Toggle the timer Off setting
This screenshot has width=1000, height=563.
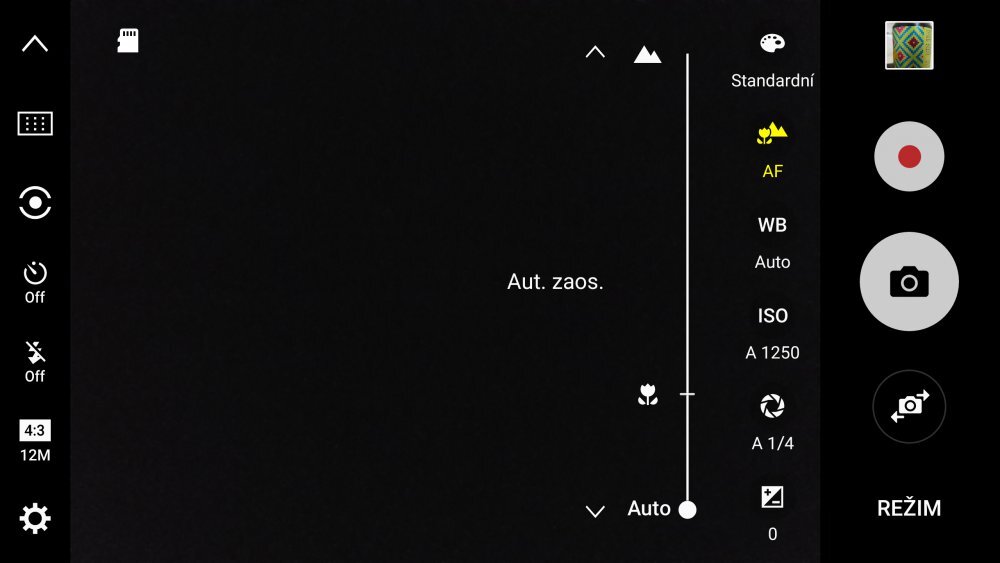click(x=35, y=282)
